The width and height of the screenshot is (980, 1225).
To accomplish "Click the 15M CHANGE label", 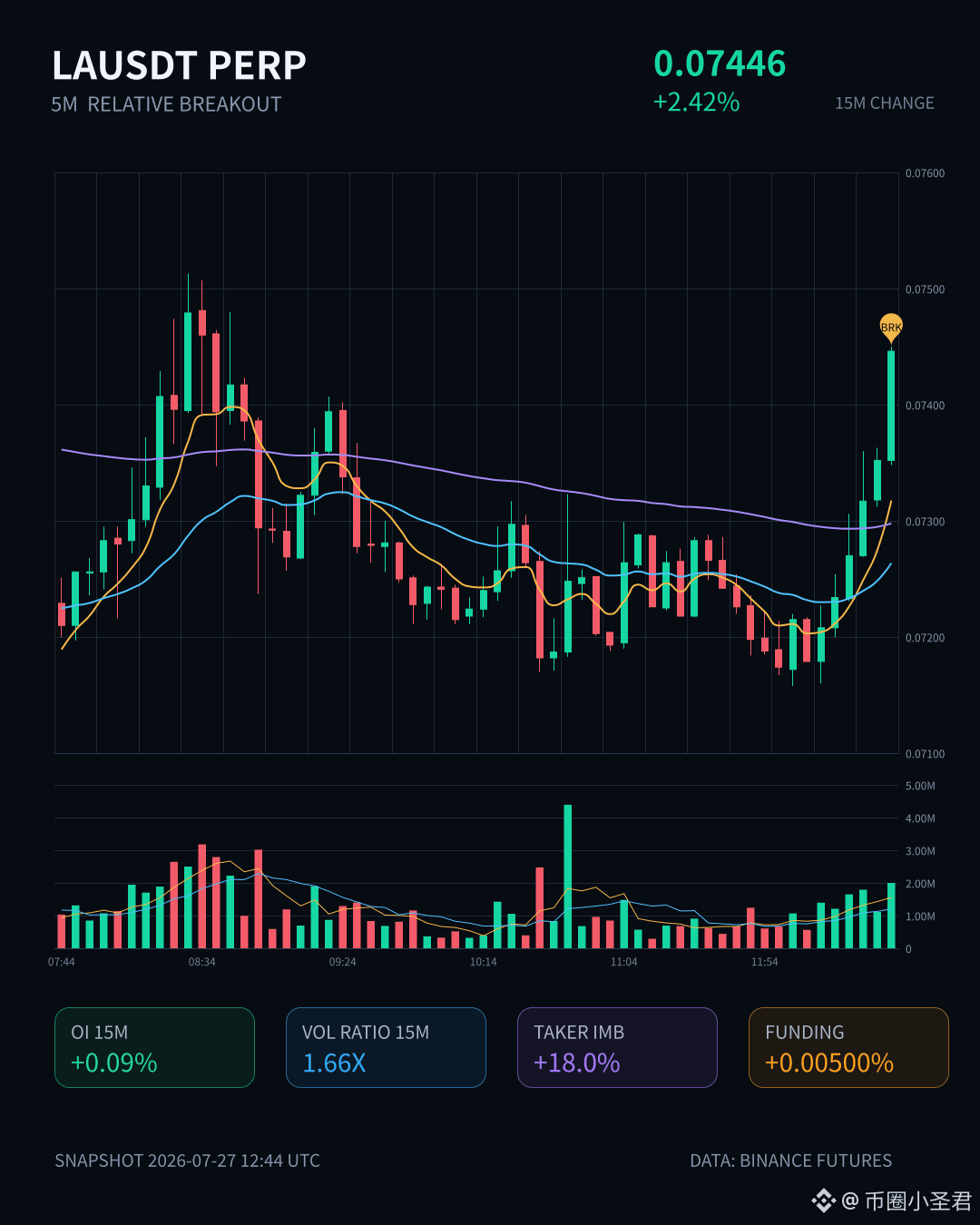I will point(885,103).
